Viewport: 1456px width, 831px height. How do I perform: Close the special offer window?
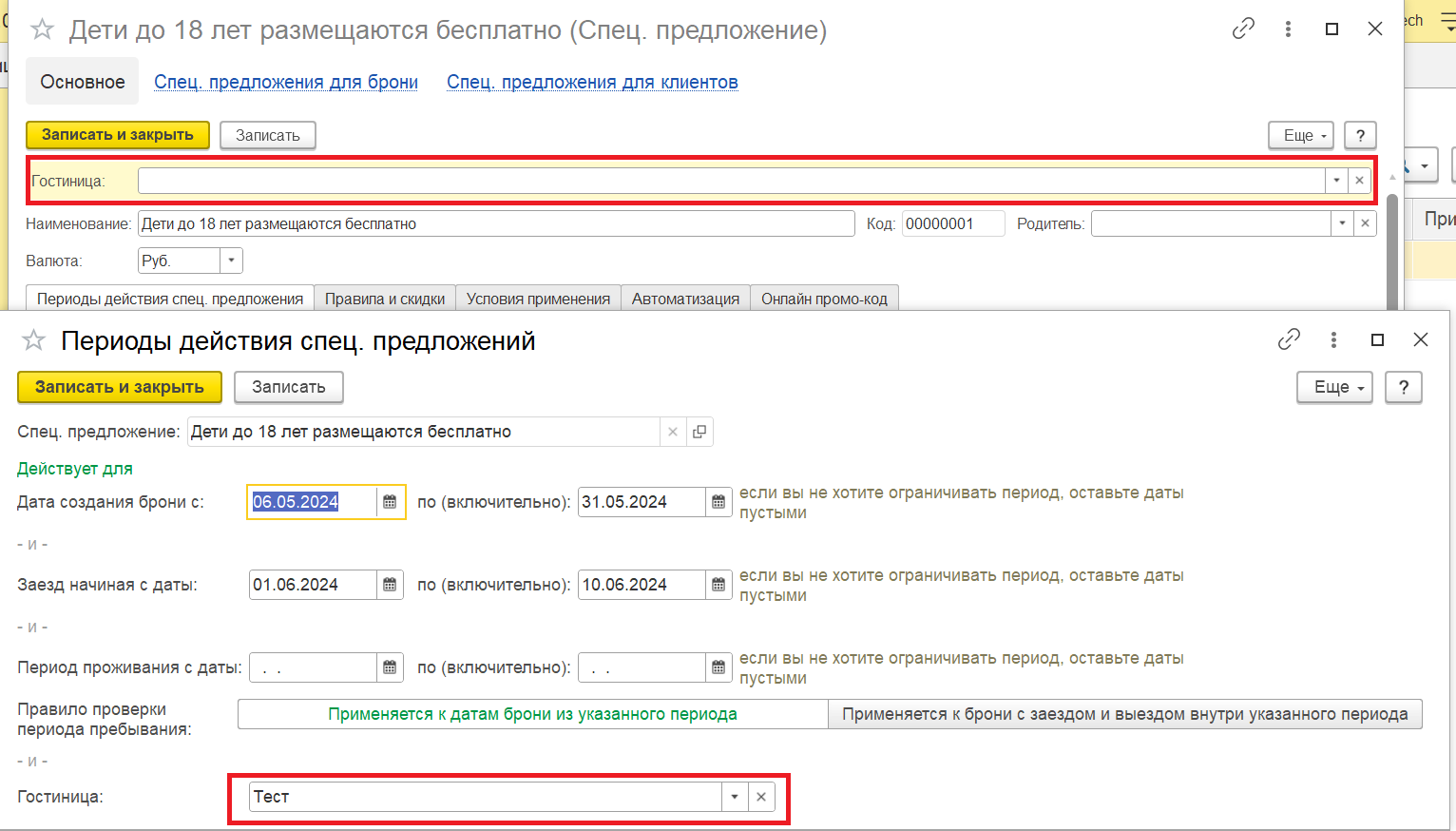point(1375,29)
